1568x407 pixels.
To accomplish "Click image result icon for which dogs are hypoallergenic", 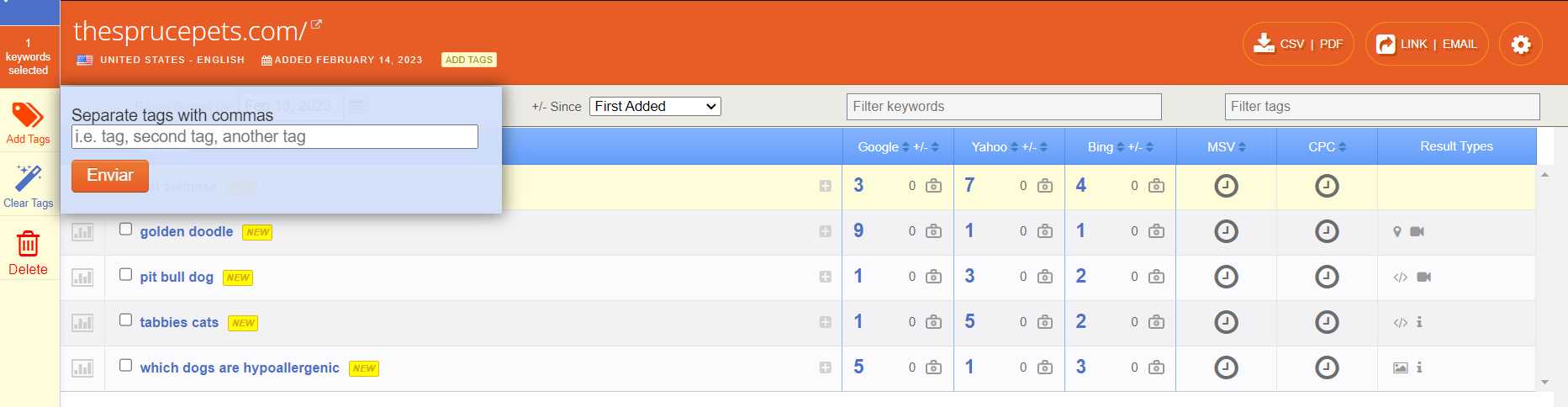I will pos(1401,367).
